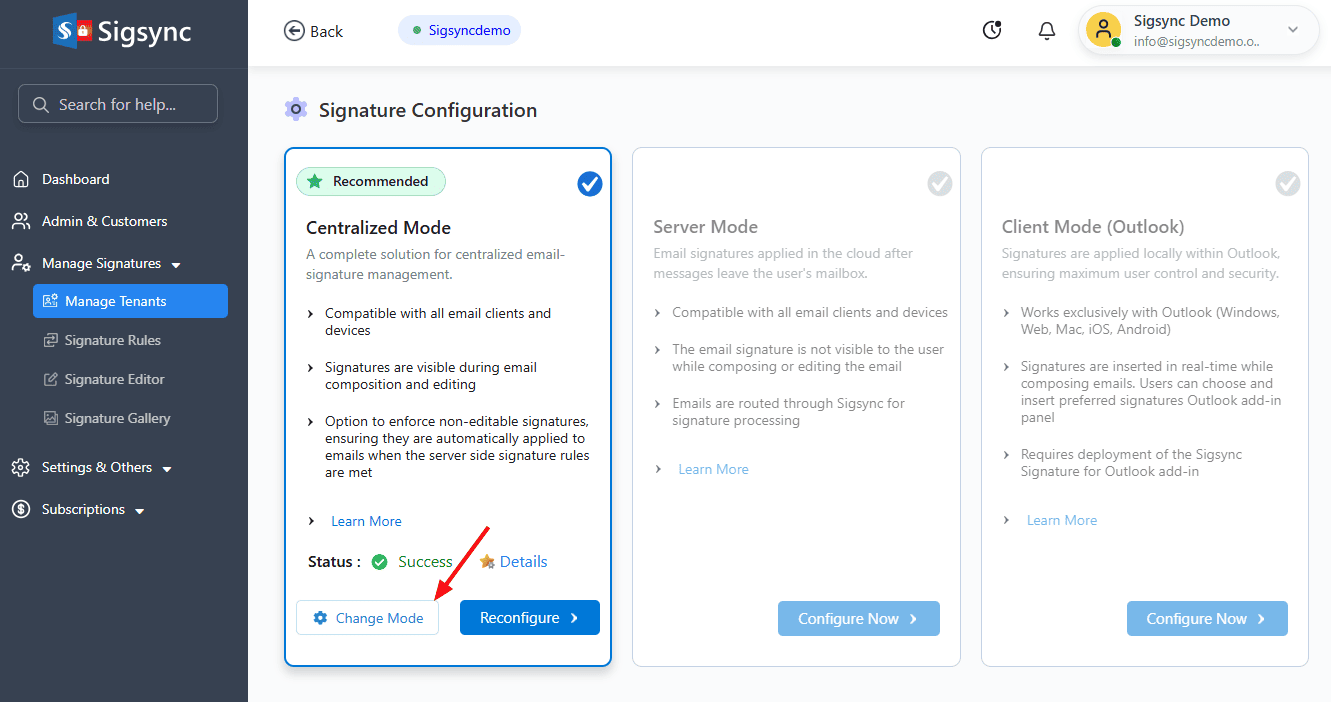Open the Details status link

(x=523, y=562)
